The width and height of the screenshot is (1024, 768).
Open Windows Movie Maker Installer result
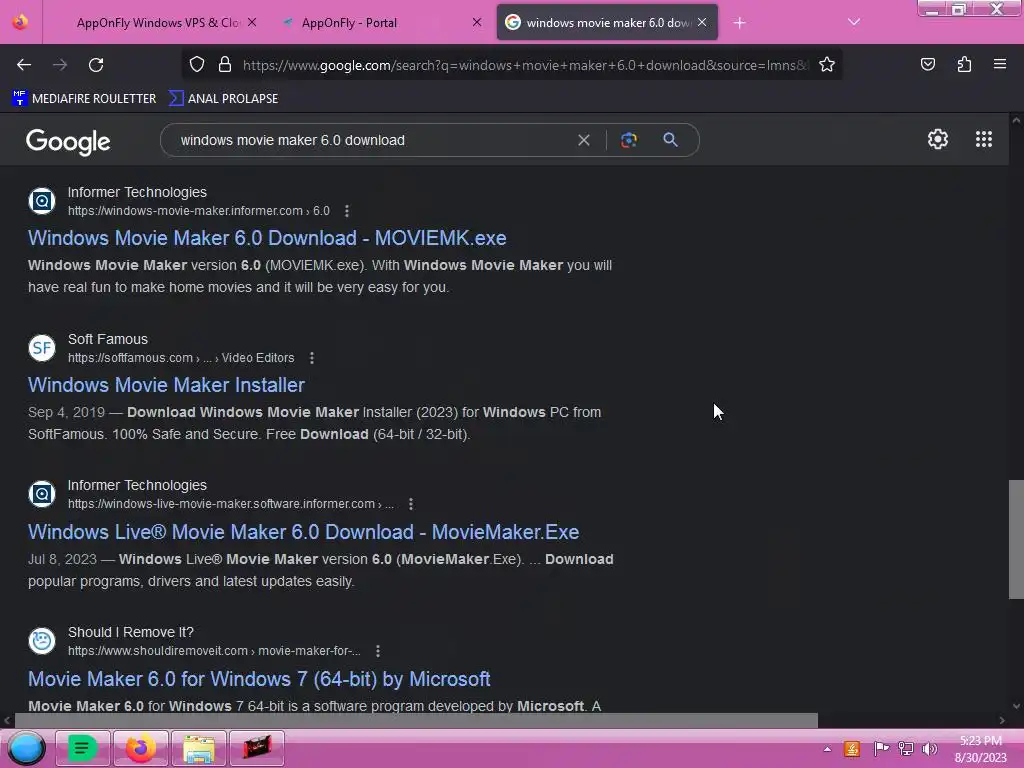click(x=166, y=385)
